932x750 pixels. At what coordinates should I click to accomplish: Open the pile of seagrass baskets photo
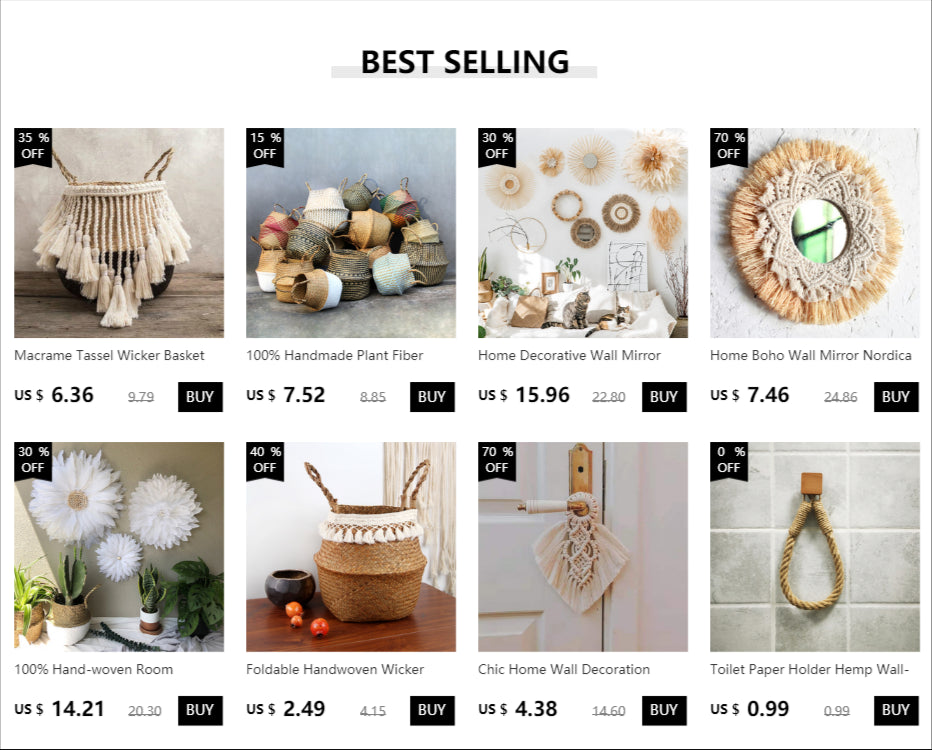[351, 233]
